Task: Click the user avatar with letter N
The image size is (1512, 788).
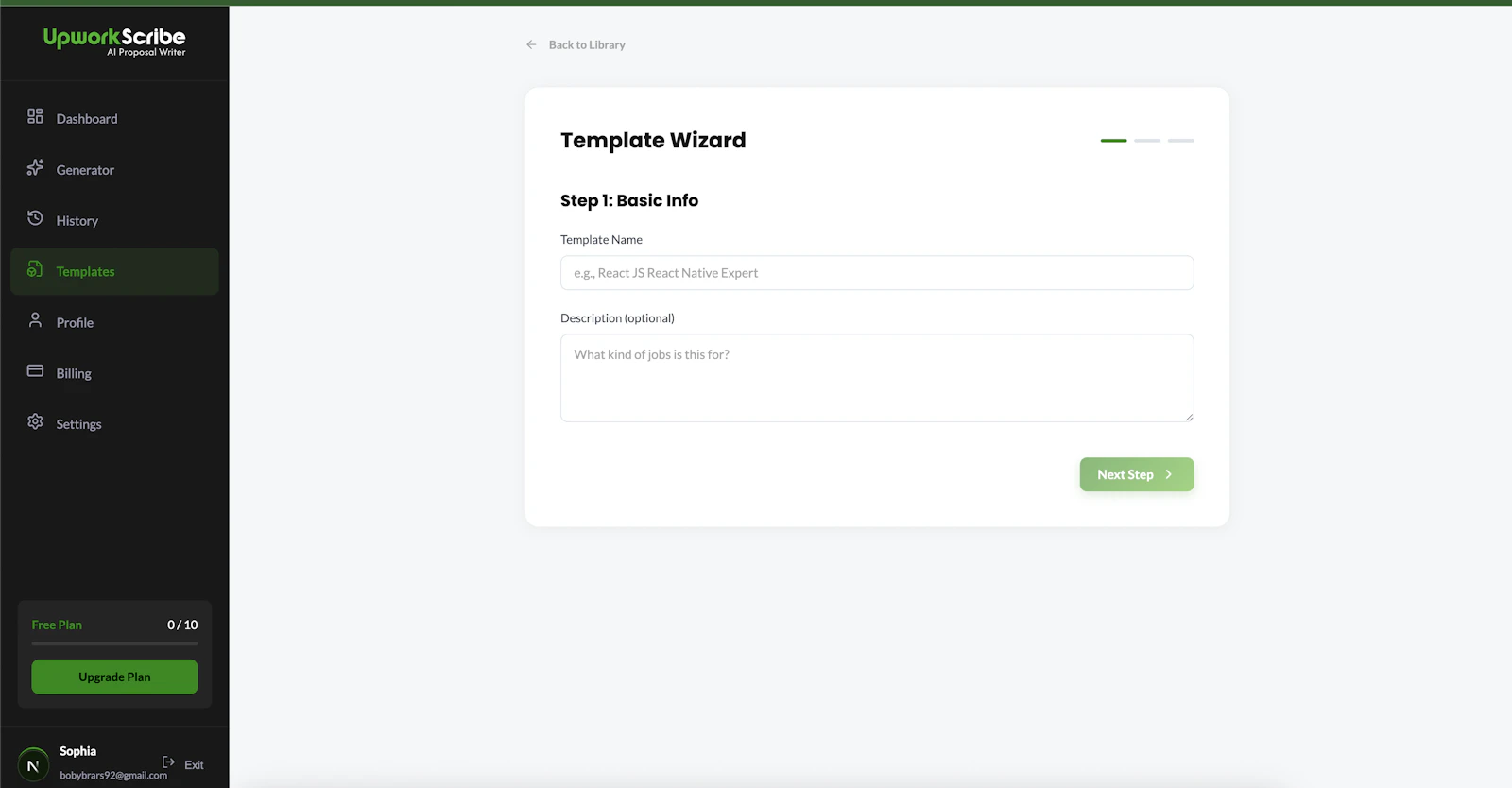Action: click(x=33, y=765)
